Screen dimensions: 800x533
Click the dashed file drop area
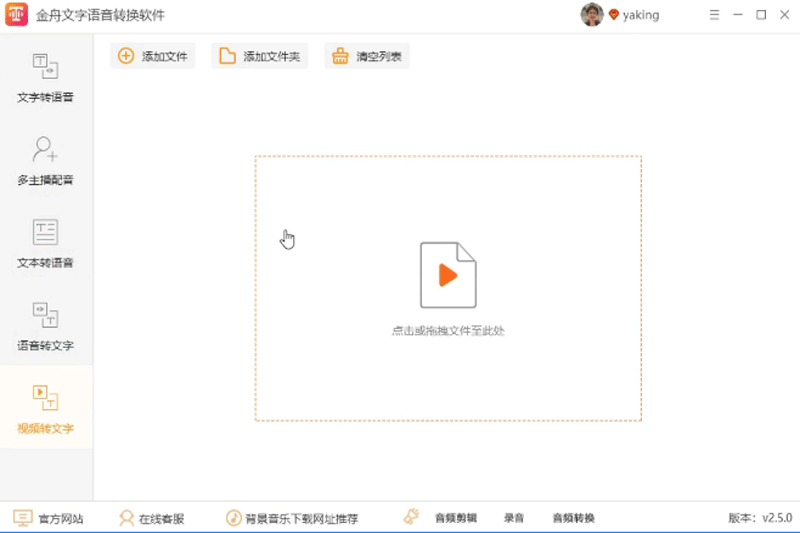(448, 380)
